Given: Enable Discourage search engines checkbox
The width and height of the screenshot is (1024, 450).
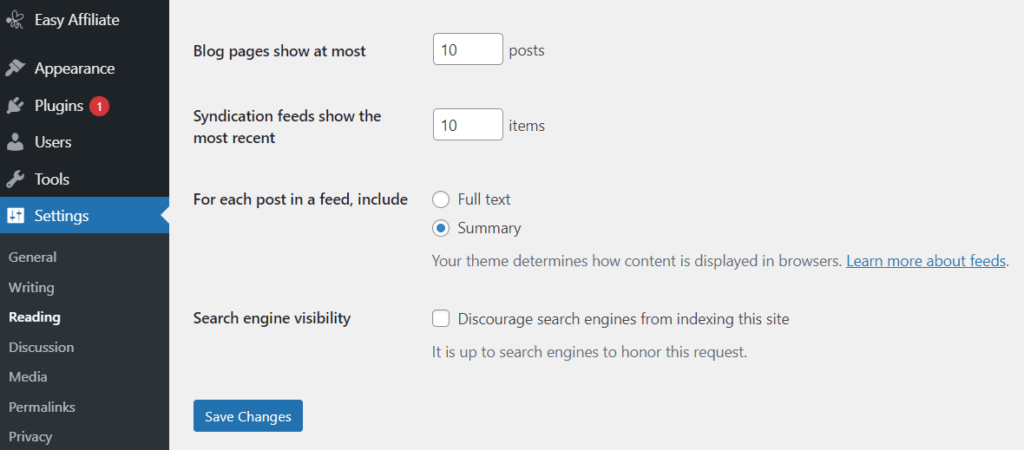Looking at the screenshot, I should pos(441,319).
